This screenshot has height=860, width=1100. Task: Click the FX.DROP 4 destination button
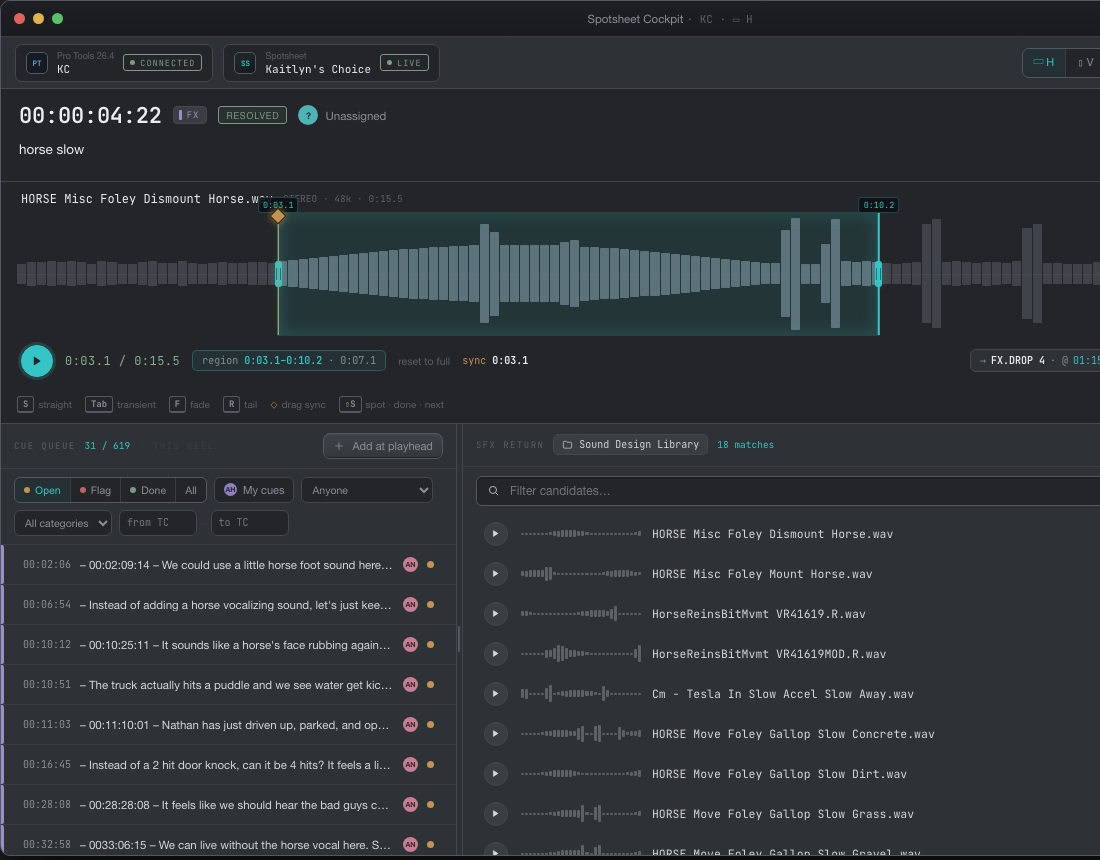[1035, 361]
